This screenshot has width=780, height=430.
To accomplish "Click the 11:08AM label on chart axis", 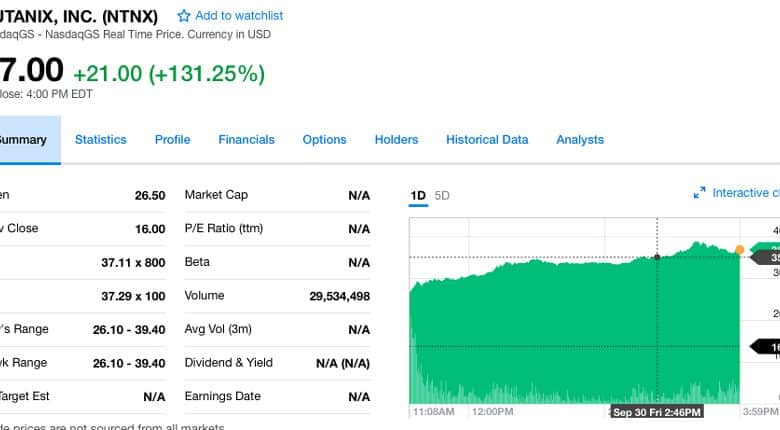I will tap(433, 412).
